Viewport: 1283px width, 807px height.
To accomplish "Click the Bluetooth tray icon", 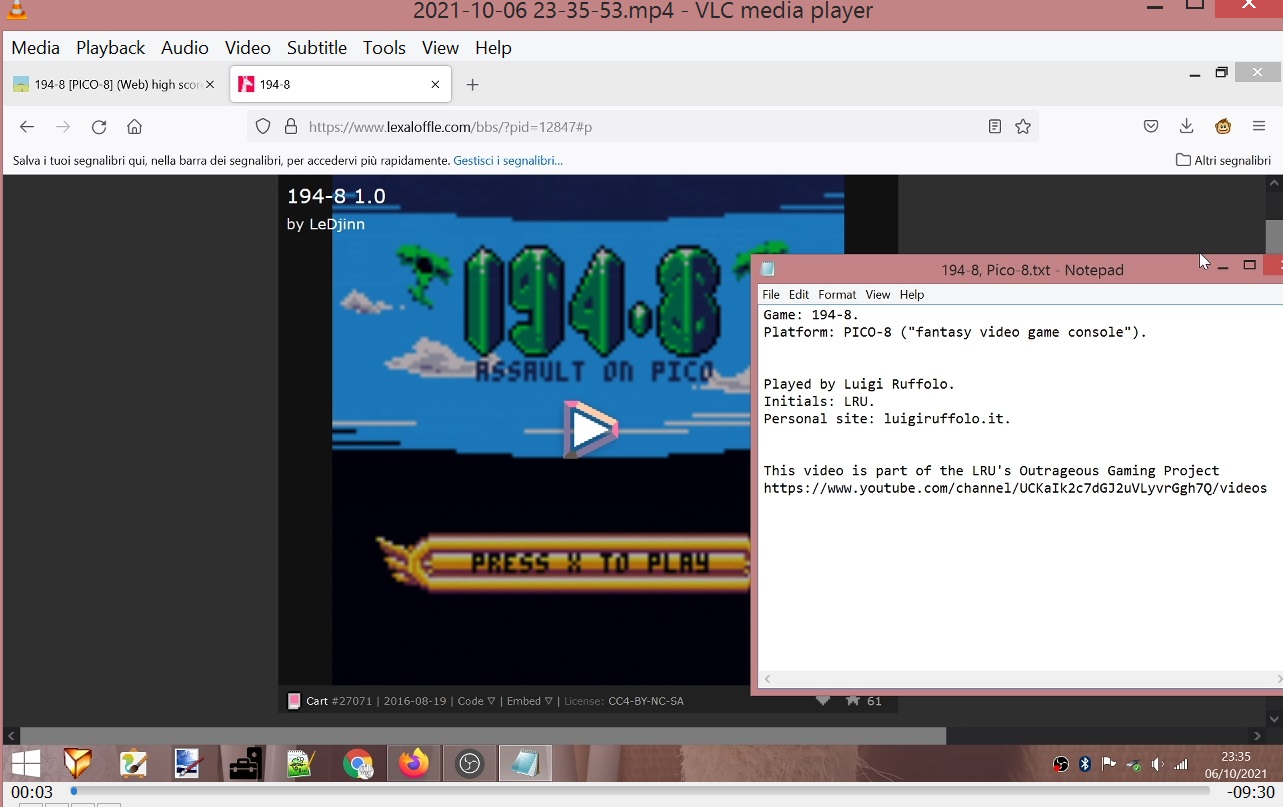I will point(1085,764).
